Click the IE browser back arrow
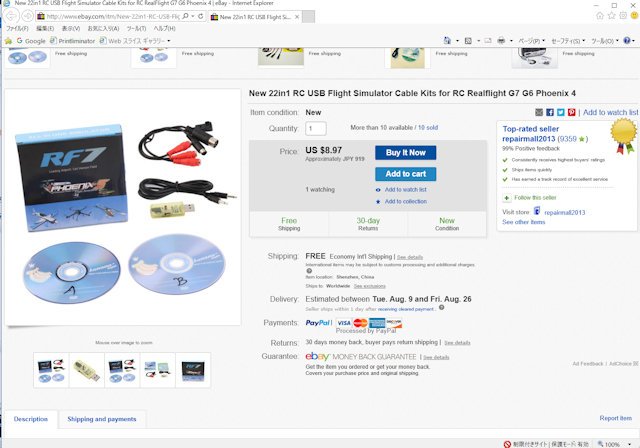The image size is (640, 448). (11, 16)
